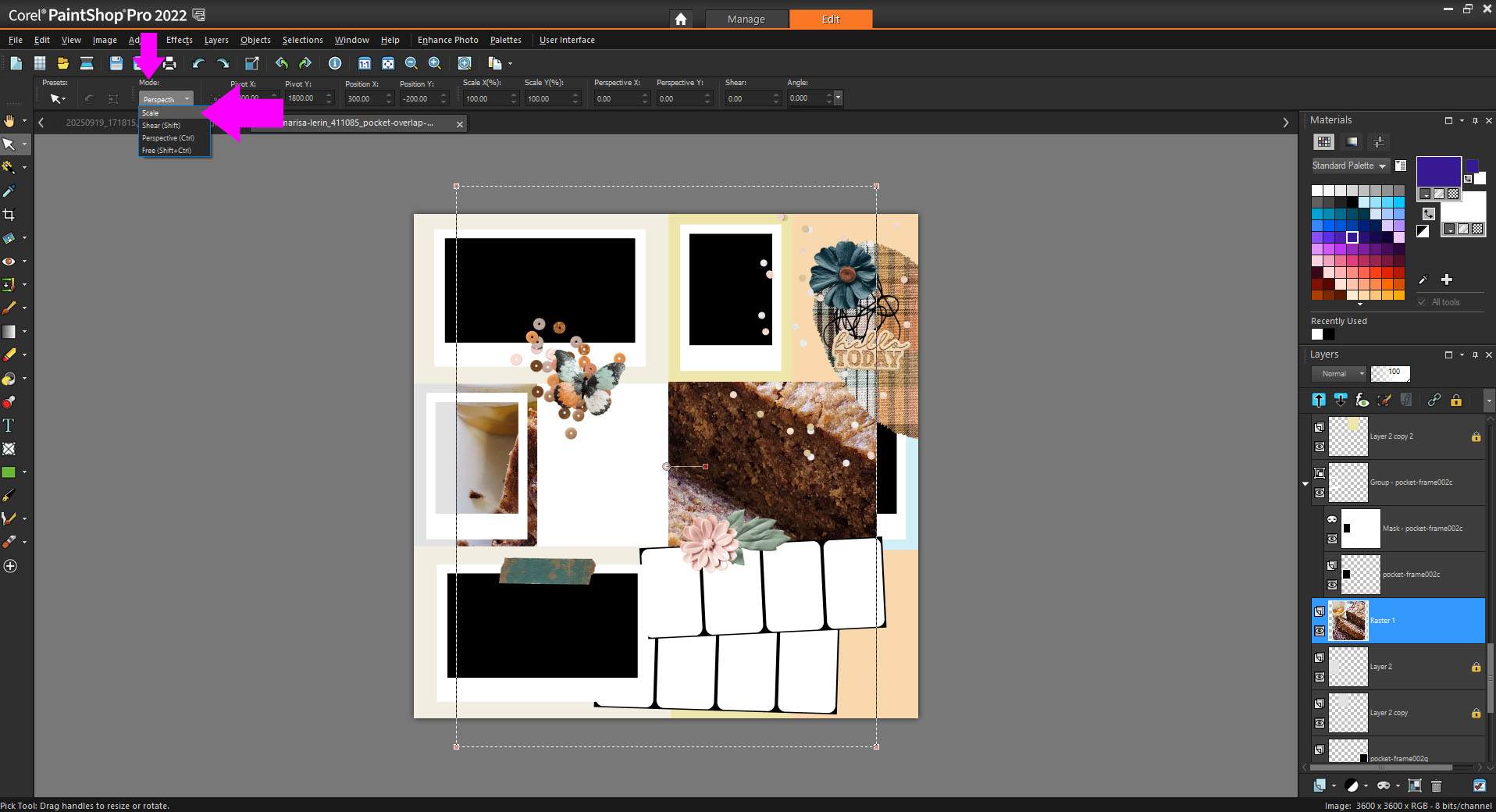This screenshot has height=812, width=1496.
Task: Select the Text tool in the left toolbar
Action: pyautogui.click(x=9, y=426)
